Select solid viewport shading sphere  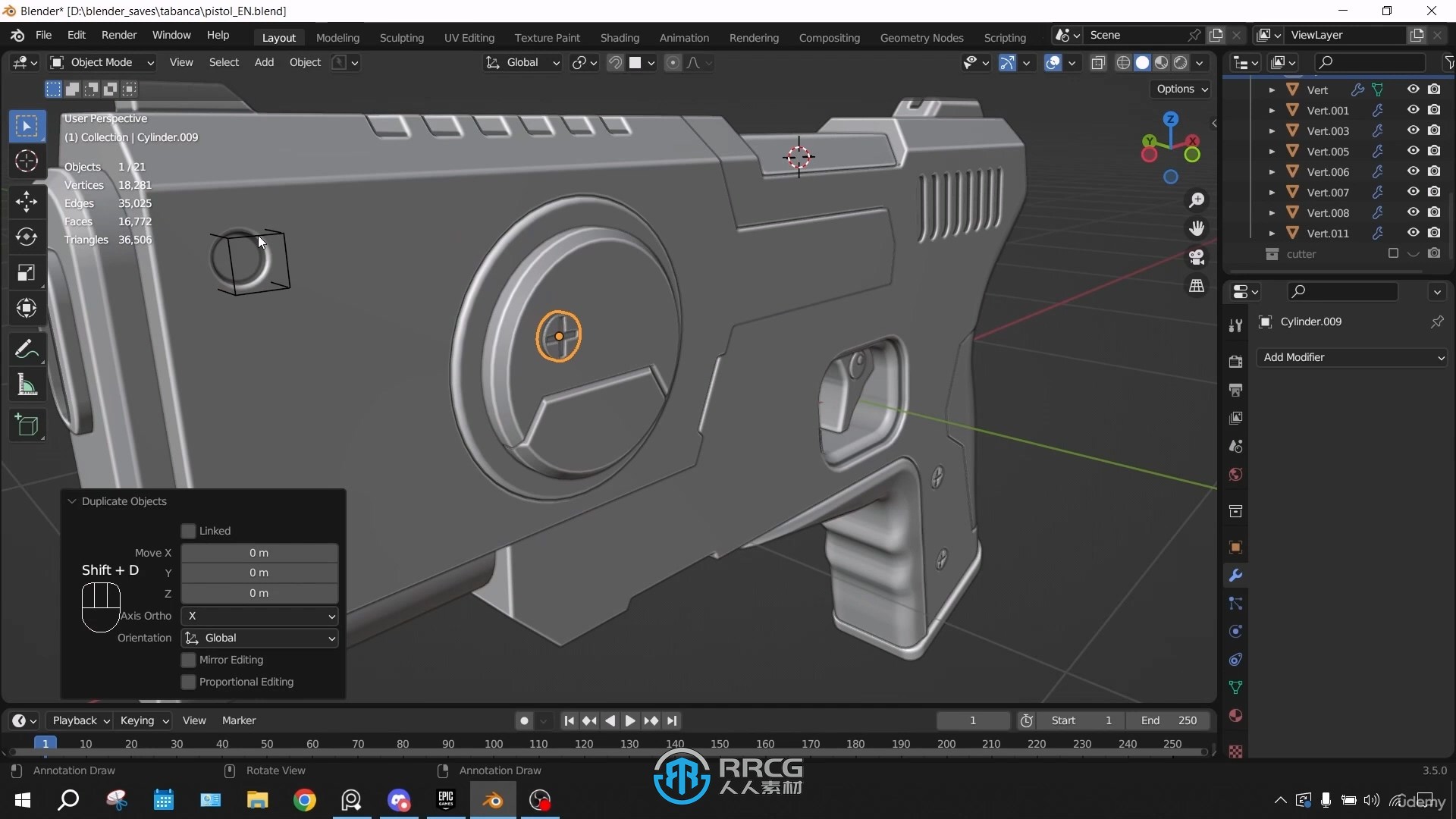coord(1142,63)
